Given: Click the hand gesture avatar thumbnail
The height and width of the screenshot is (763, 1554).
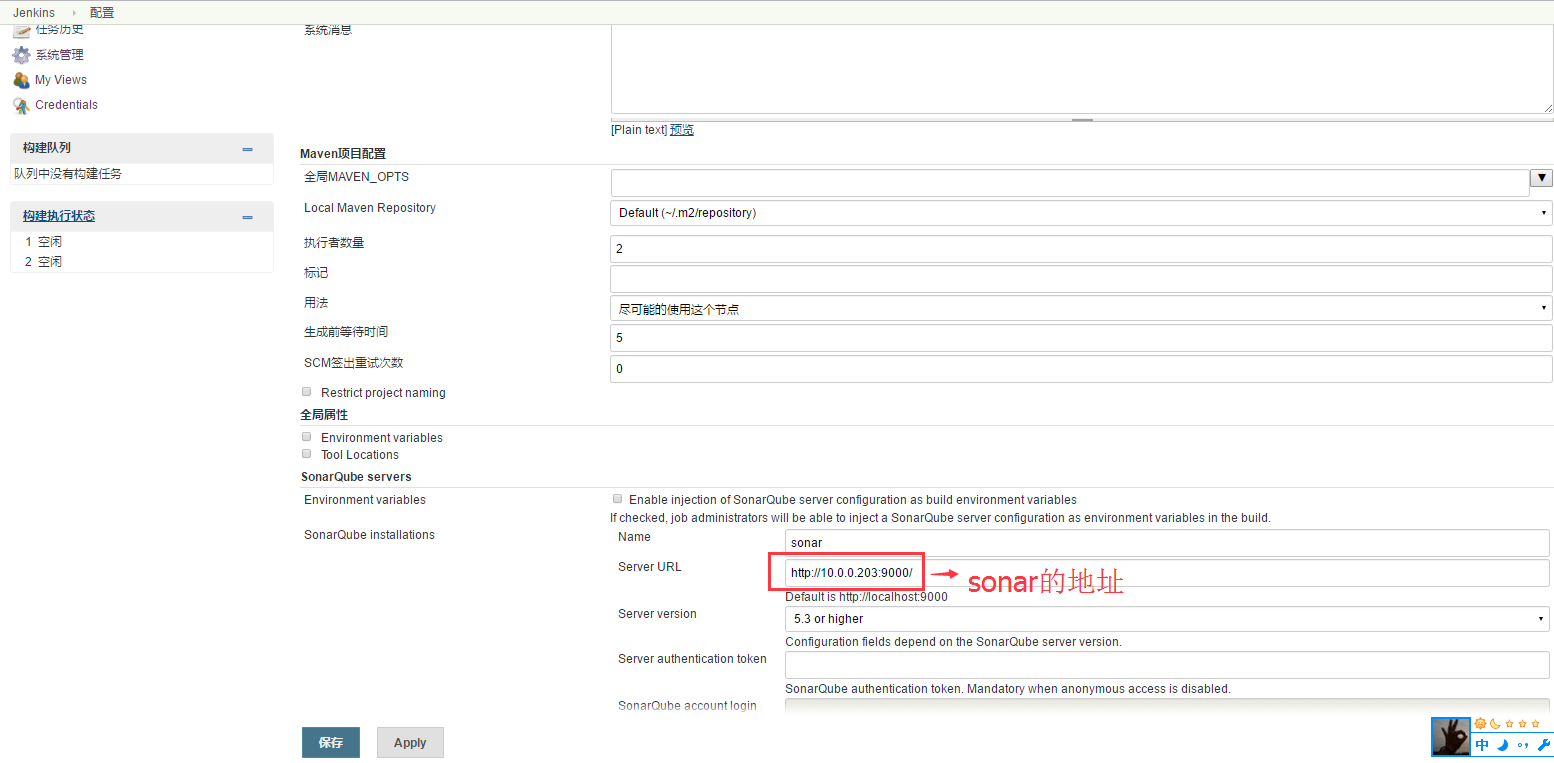Looking at the screenshot, I should tap(1451, 736).
